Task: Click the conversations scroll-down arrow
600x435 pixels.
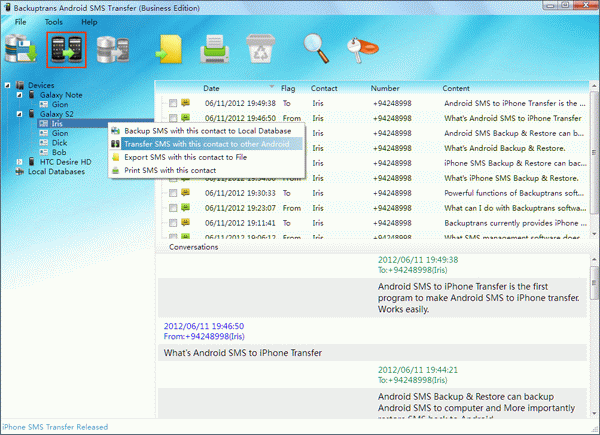Action: [x=594, y=413]
